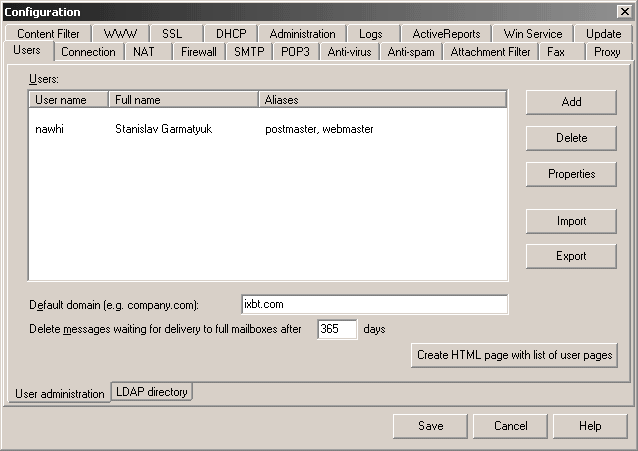Save the configuration

[x=430, y=426]
